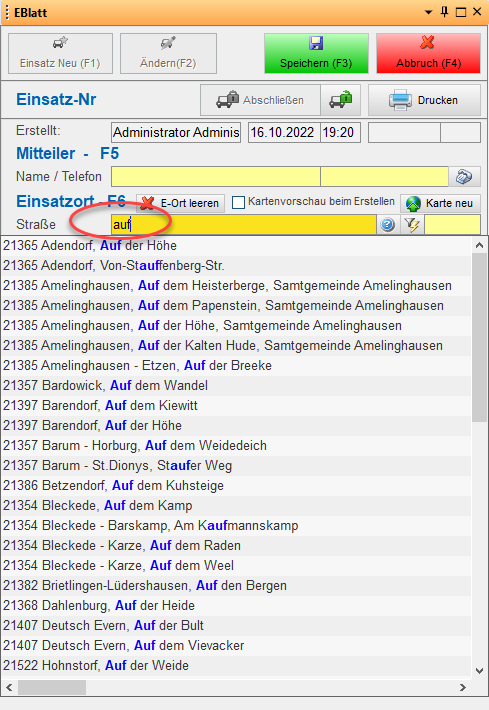Image resolution: width=489 pixels, height=710 pixels.
Task: Print using the Drucken button
Action: 424,100
